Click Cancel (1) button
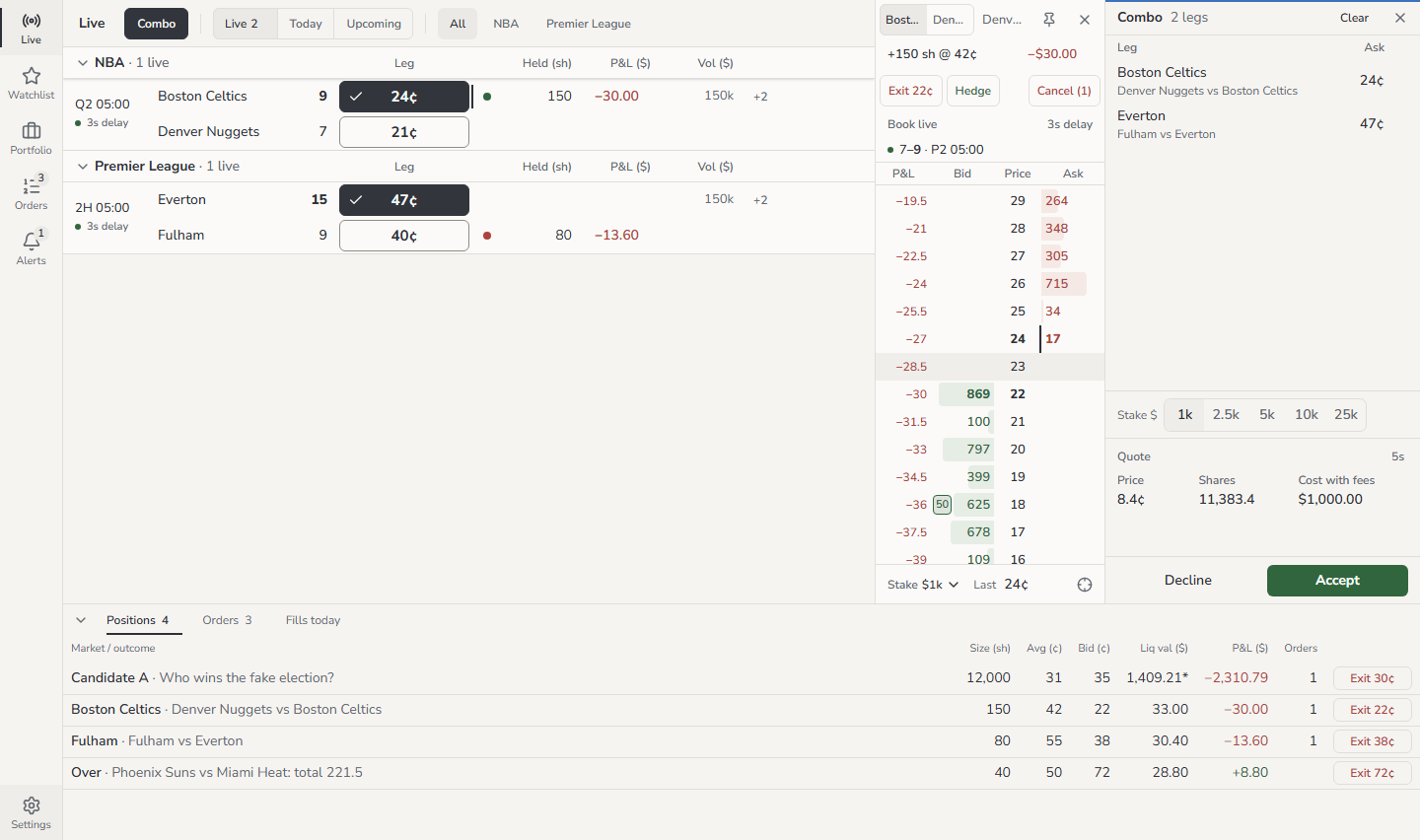The image size is (1420, 840). (1064, 91)
